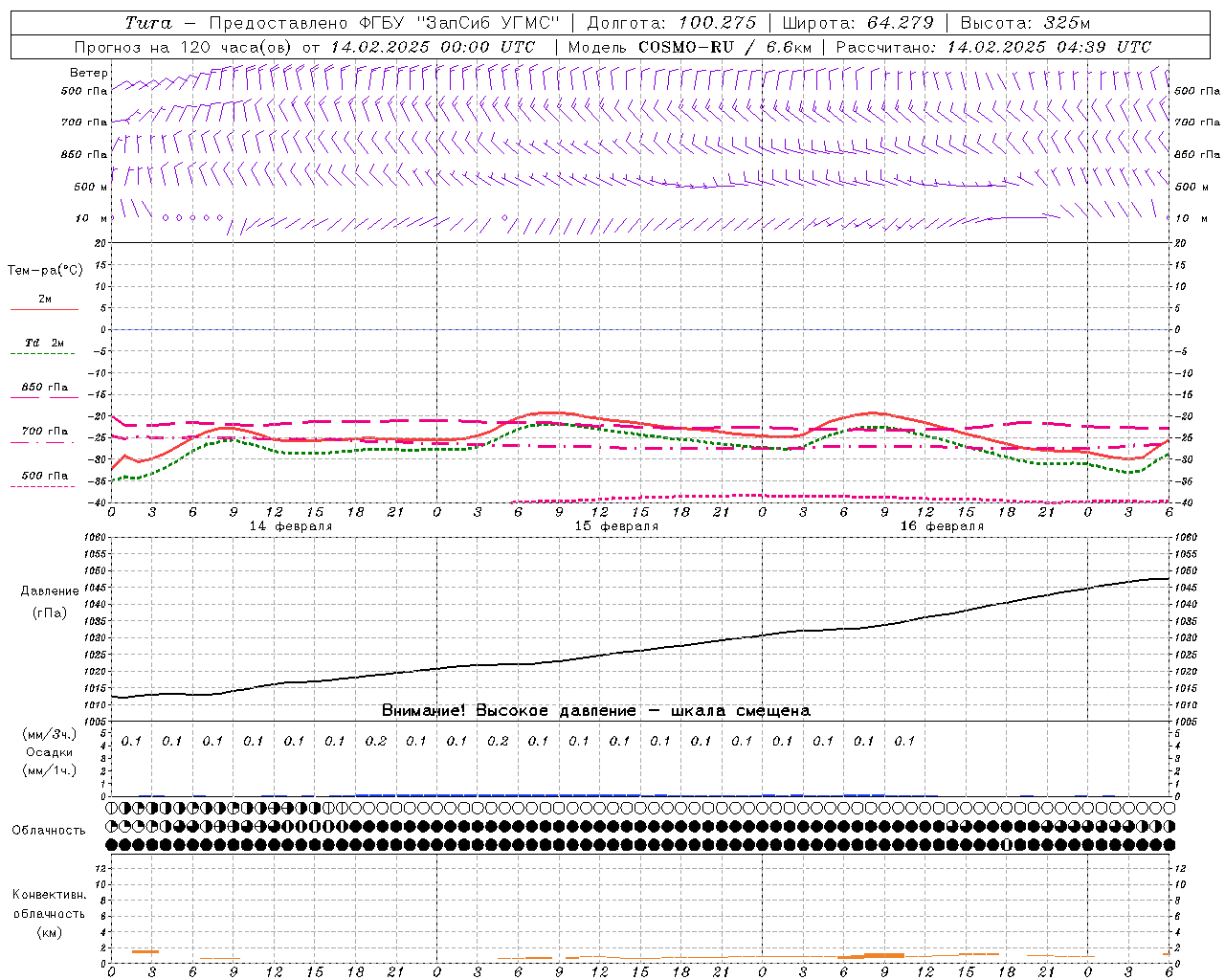Click the "16 февраля" date label
The height and width of the screenshot is (980, 1225).
[942, 526]
